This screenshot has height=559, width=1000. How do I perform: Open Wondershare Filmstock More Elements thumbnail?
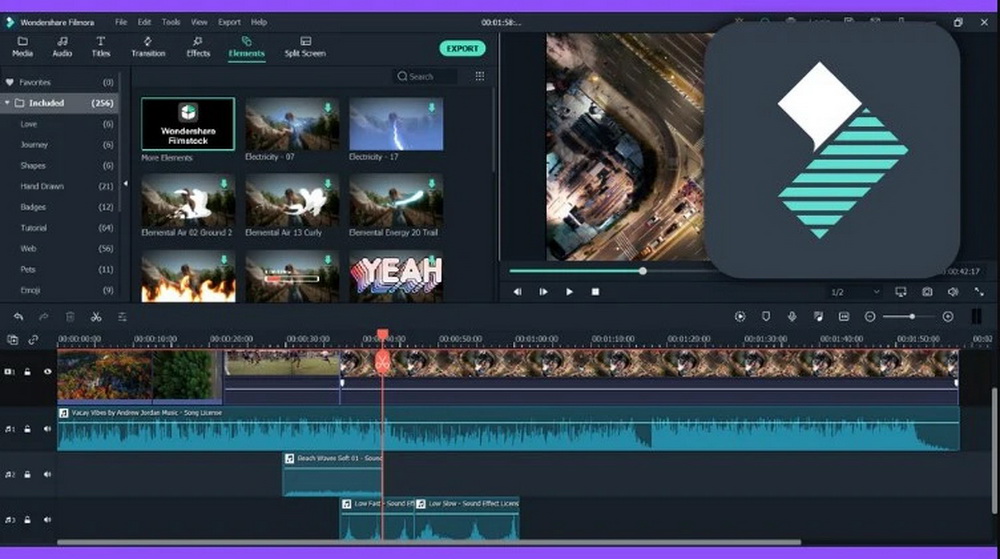pos(188,124)
